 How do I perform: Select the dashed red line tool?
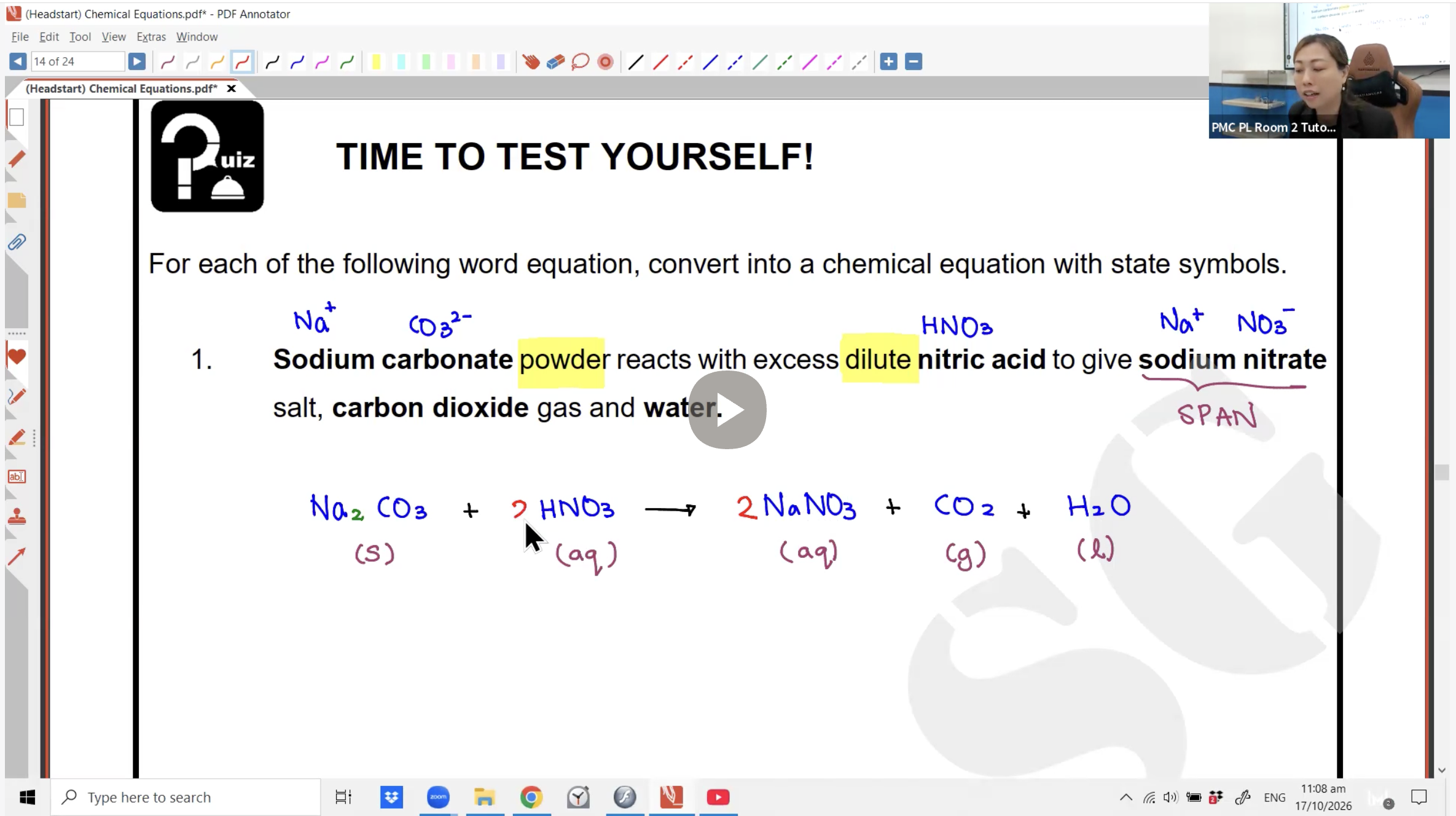click(685, 61)
